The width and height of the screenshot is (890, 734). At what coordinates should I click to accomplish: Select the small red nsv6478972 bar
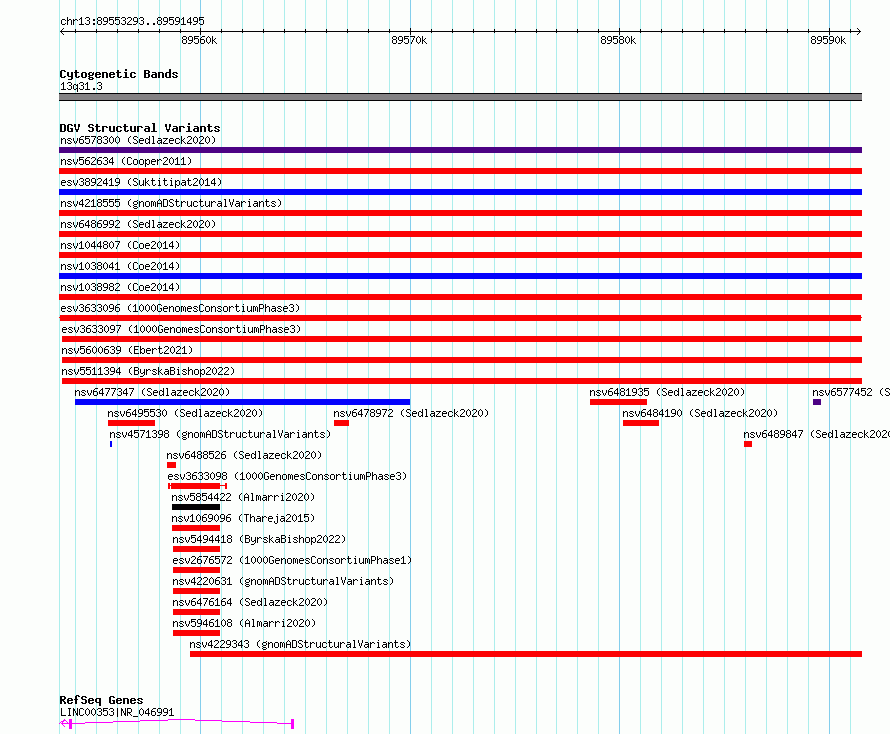click(341, 423)
